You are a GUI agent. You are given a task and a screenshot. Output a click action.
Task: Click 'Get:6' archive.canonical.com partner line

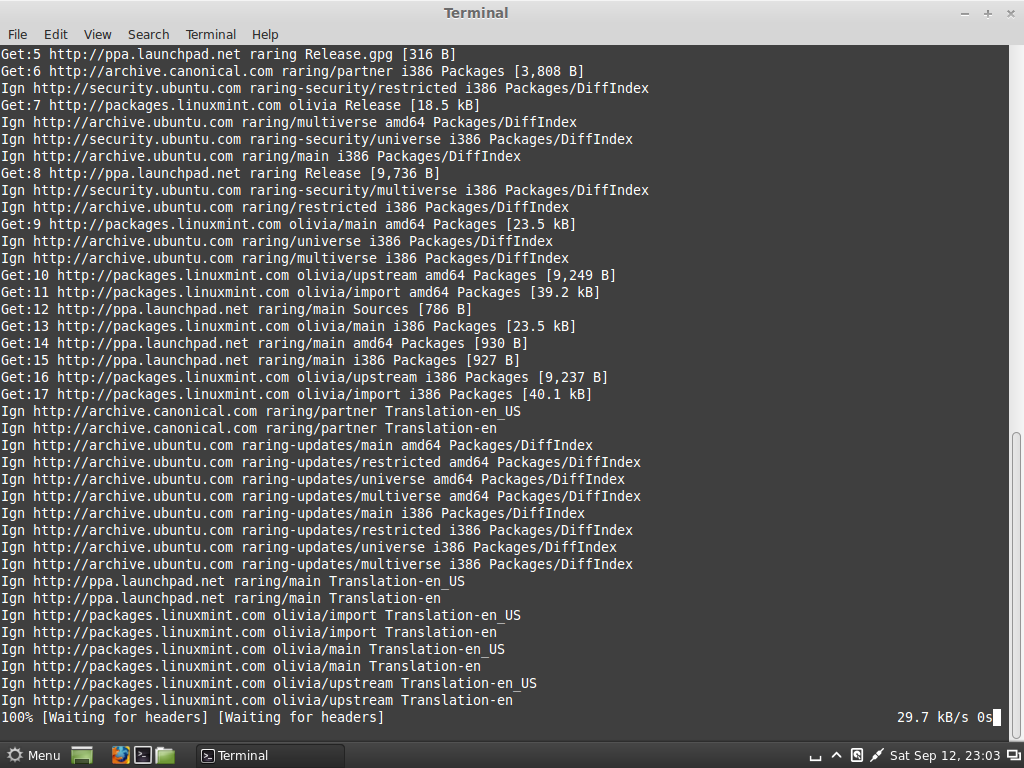pyautogui.click(x=293, y=71)
